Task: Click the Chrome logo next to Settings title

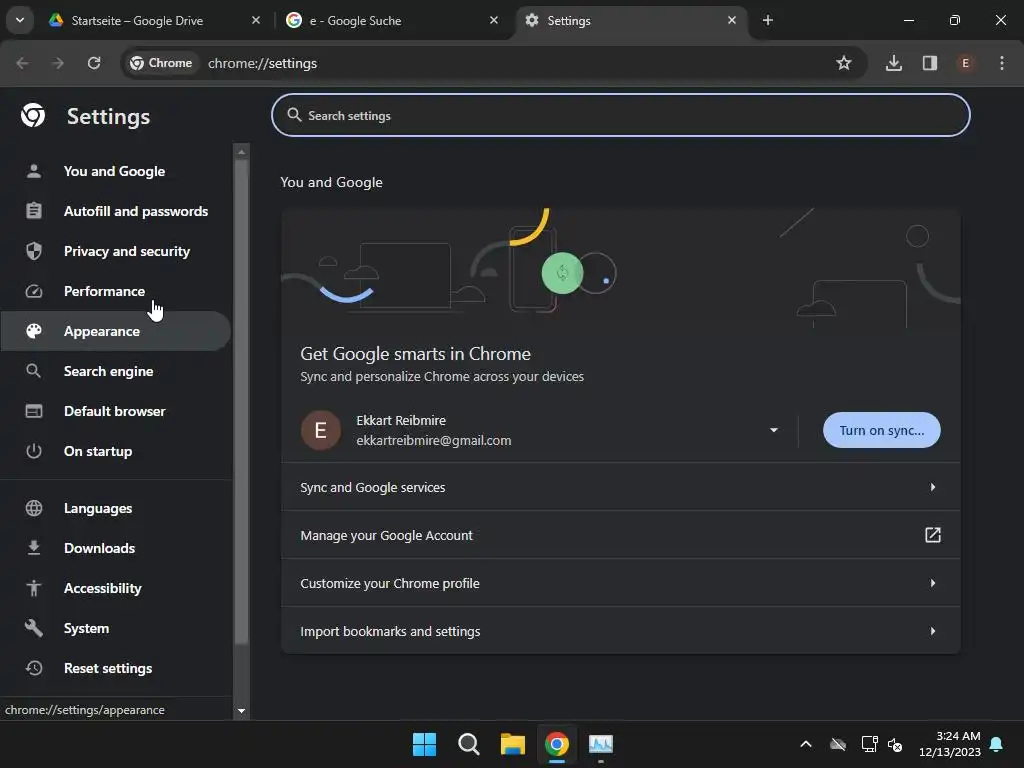Action: coord(33,116)
